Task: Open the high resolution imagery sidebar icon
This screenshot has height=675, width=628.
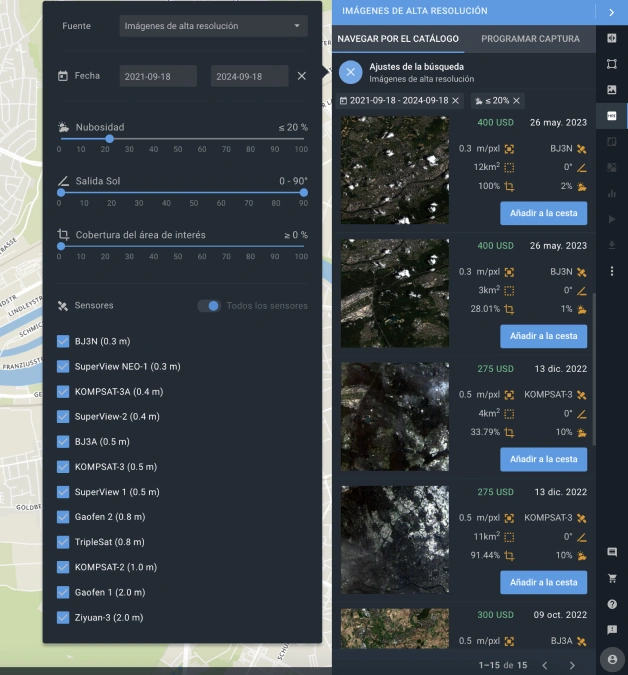Action: (x=612, y=116)
